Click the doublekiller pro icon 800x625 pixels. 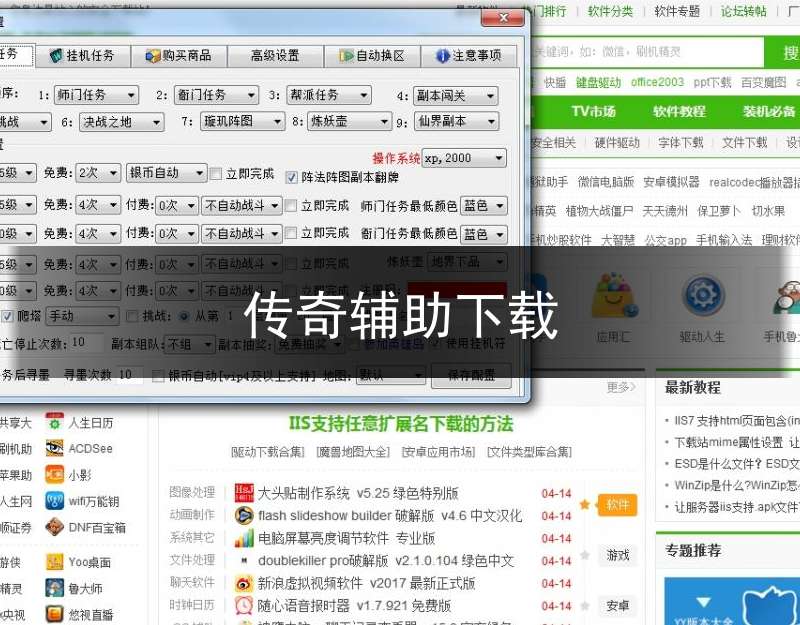244,560
